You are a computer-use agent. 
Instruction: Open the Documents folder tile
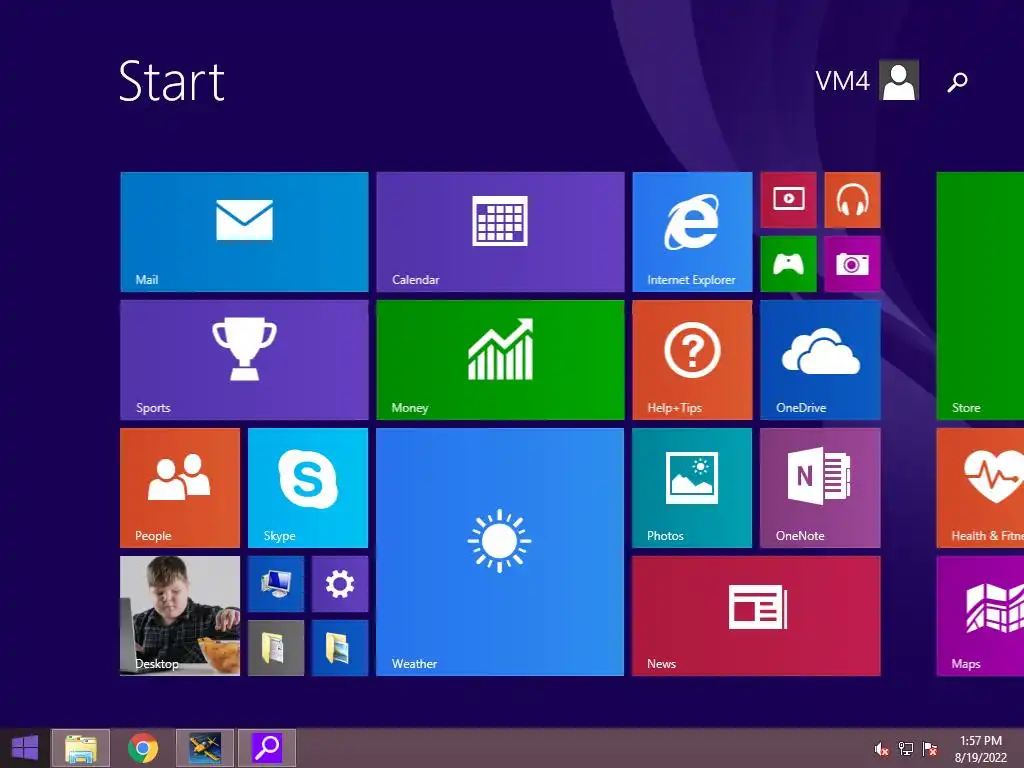[x=276, y=648]
